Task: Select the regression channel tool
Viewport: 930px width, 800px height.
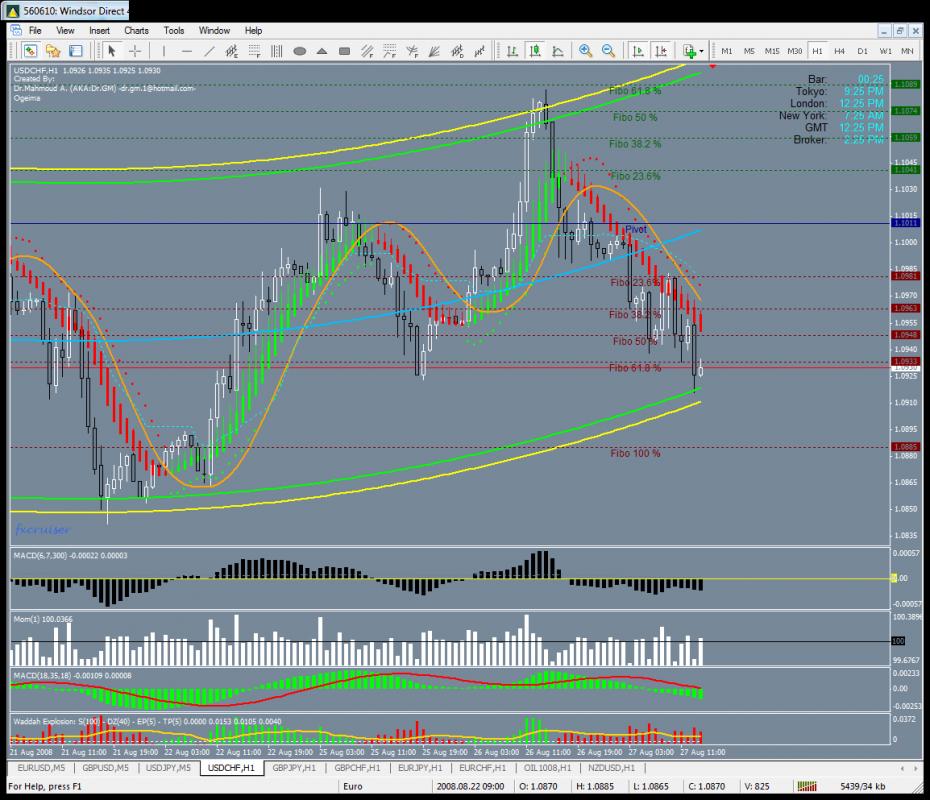Action: pyautogui.click(x=479, y=51)
